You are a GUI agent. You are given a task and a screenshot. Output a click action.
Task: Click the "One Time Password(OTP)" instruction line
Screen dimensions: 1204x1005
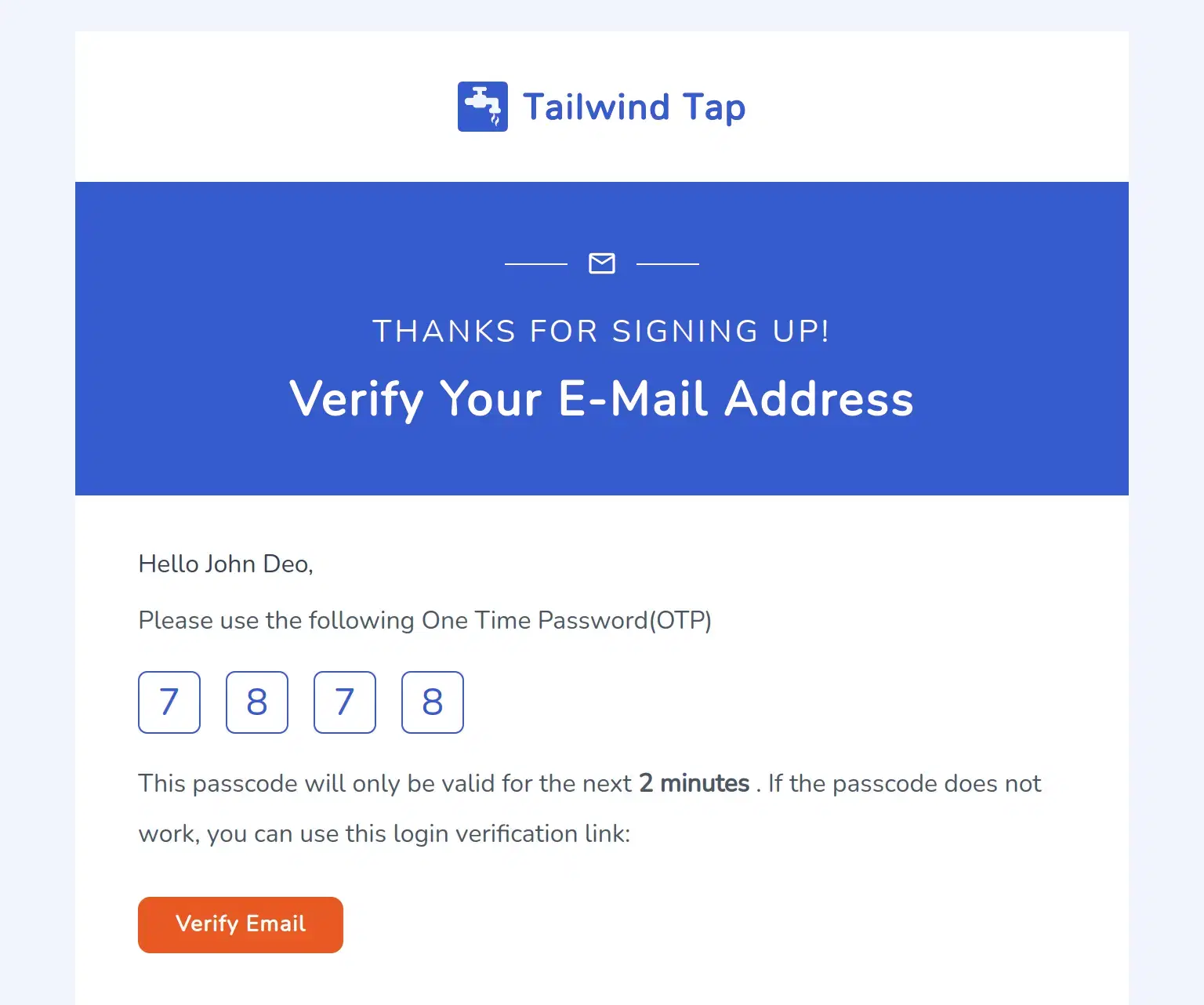[566, 620]
